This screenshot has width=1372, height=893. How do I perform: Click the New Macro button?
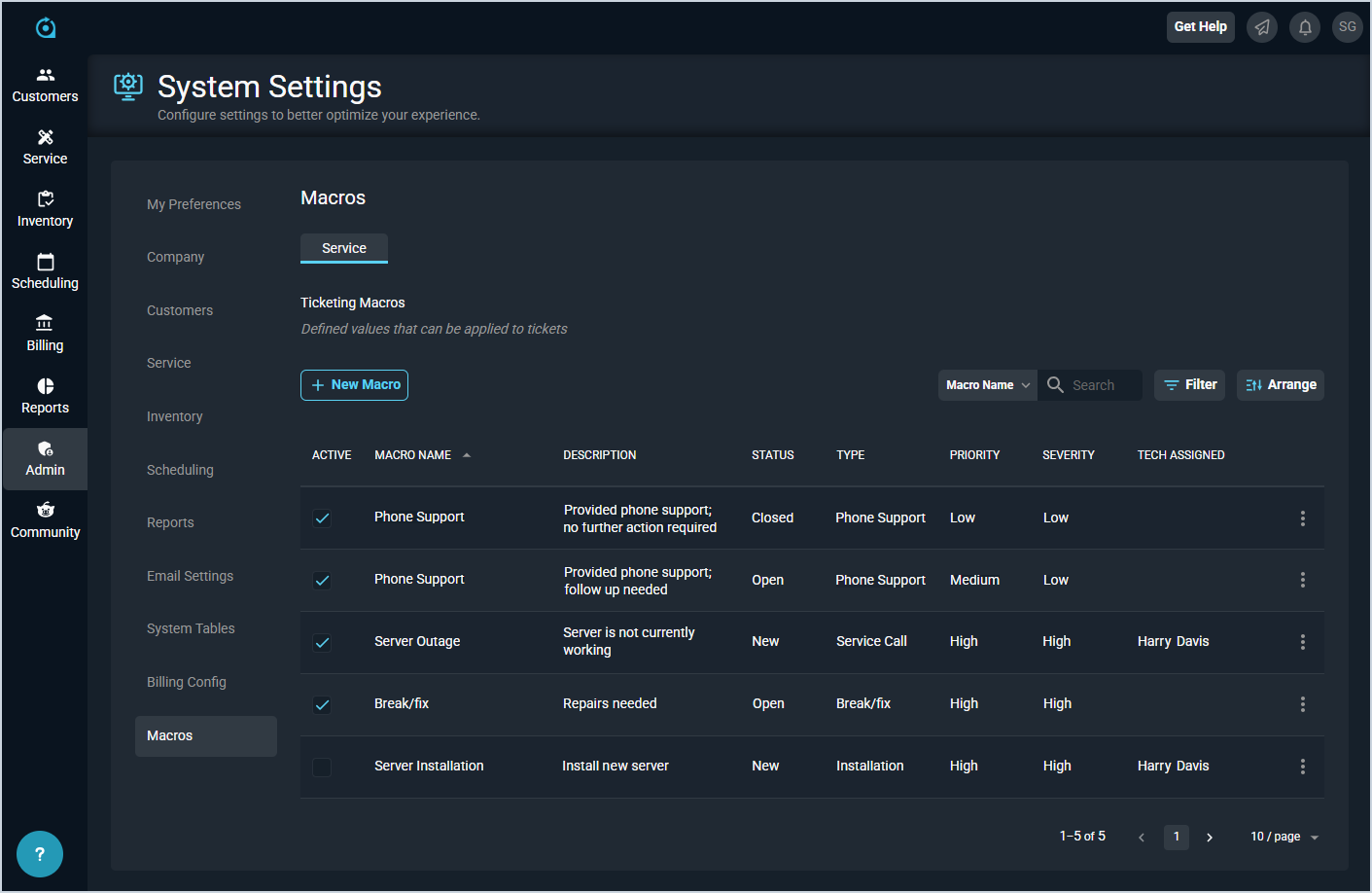354,385
